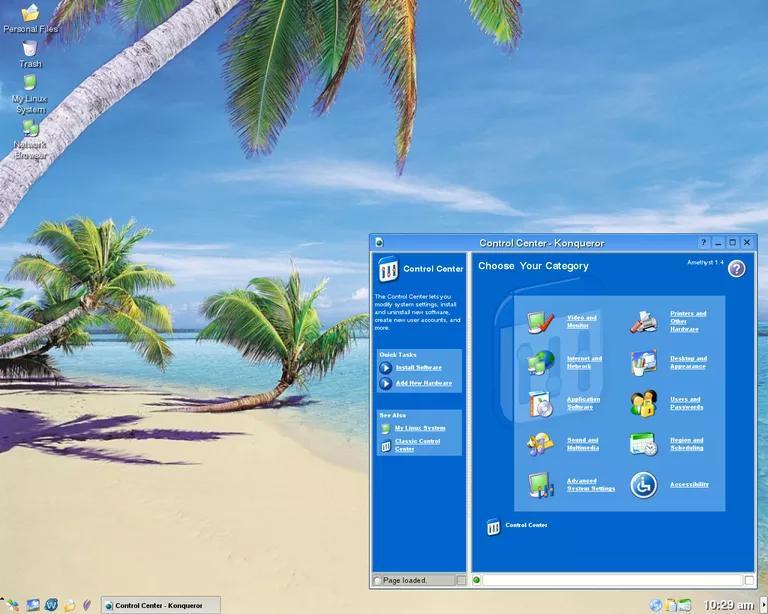Open My Linux System desktop icon
This screenshot has height=614, width=768.
coord(30,83)
